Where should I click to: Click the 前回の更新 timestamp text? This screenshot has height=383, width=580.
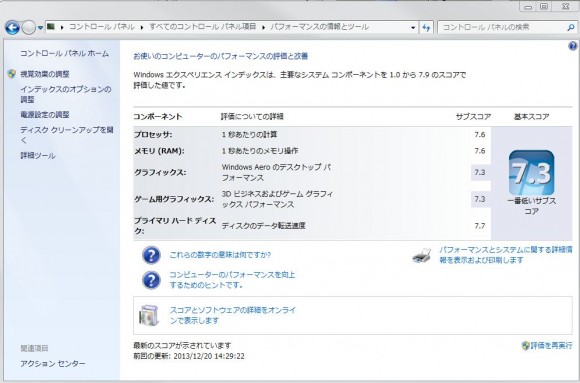189,356
